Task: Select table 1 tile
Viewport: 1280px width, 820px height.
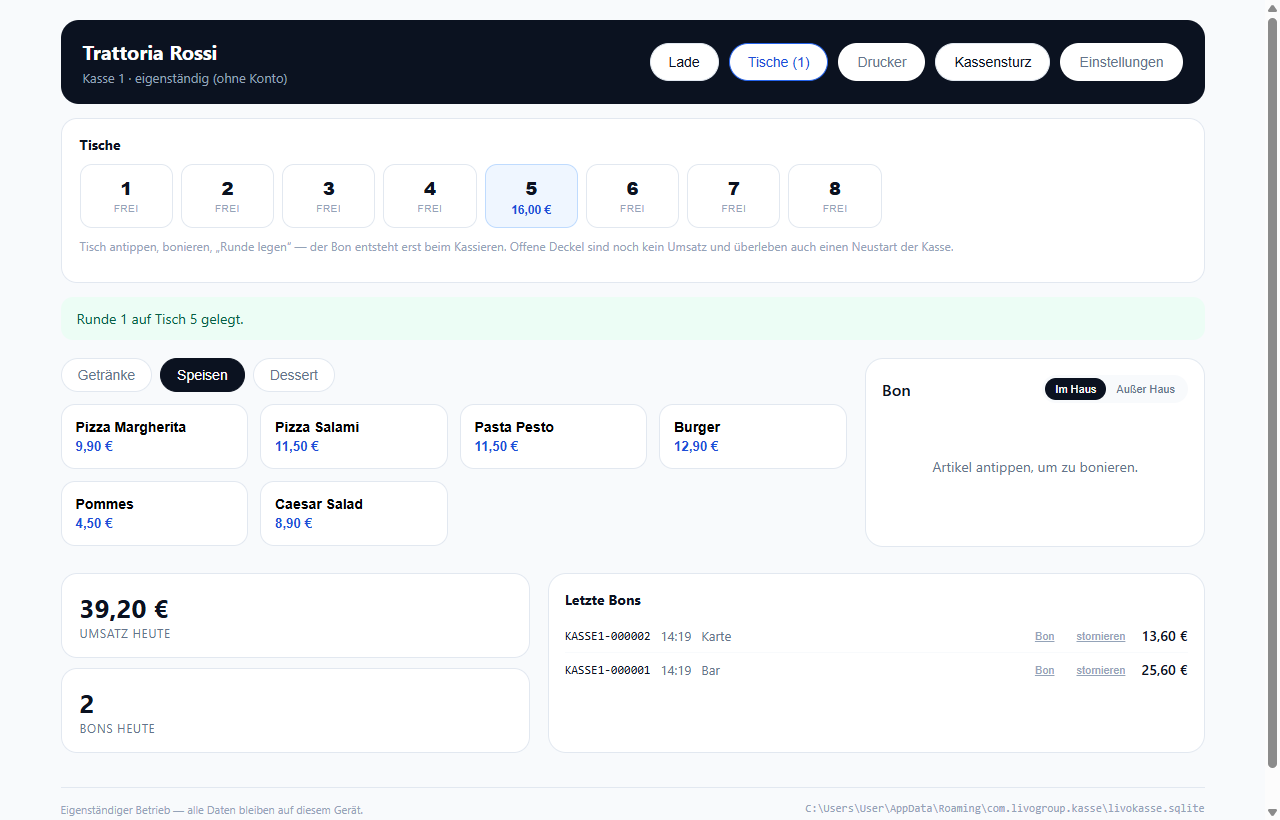Action: 126,196
